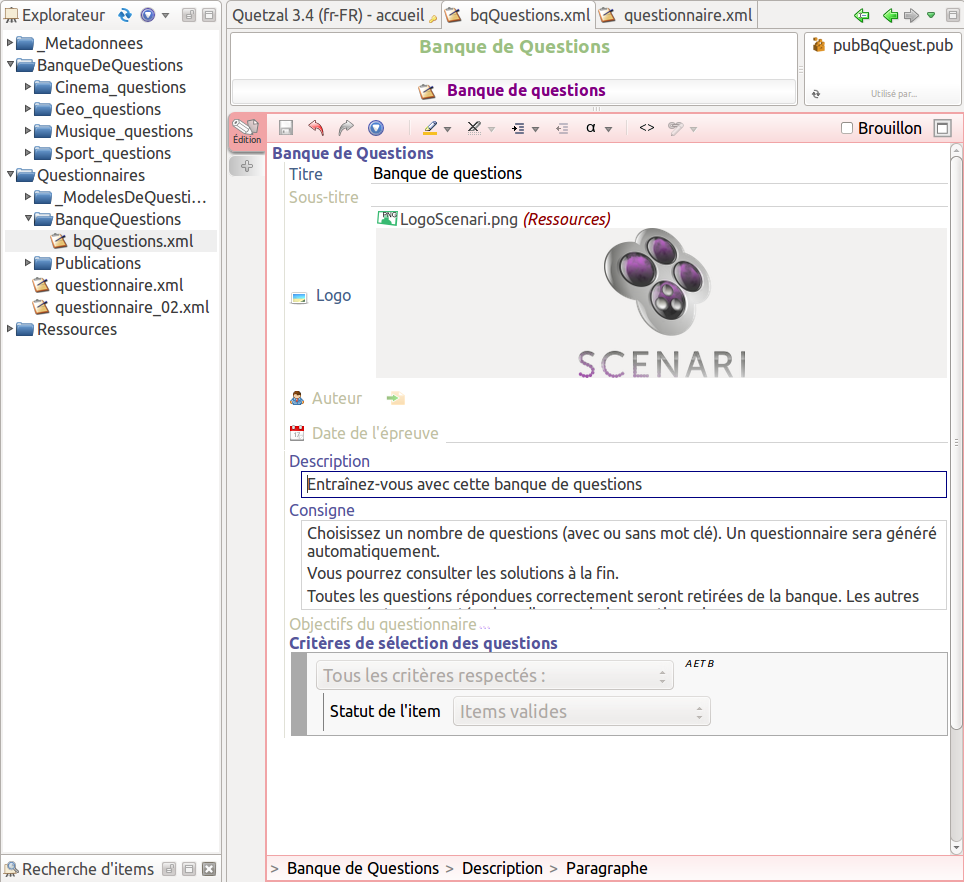Show the XML source view (<>)

coord(647,128)
